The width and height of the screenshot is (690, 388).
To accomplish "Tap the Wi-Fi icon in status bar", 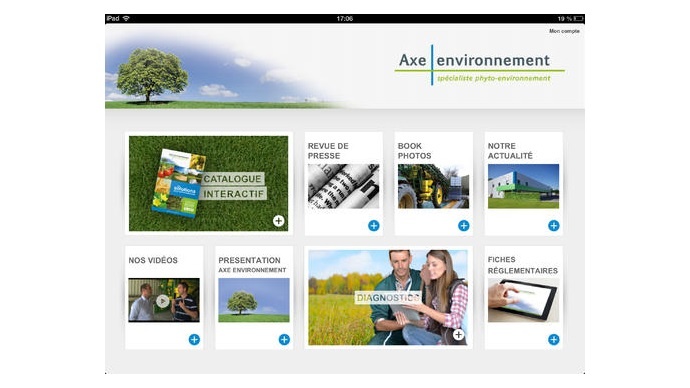I will point(126,18).
